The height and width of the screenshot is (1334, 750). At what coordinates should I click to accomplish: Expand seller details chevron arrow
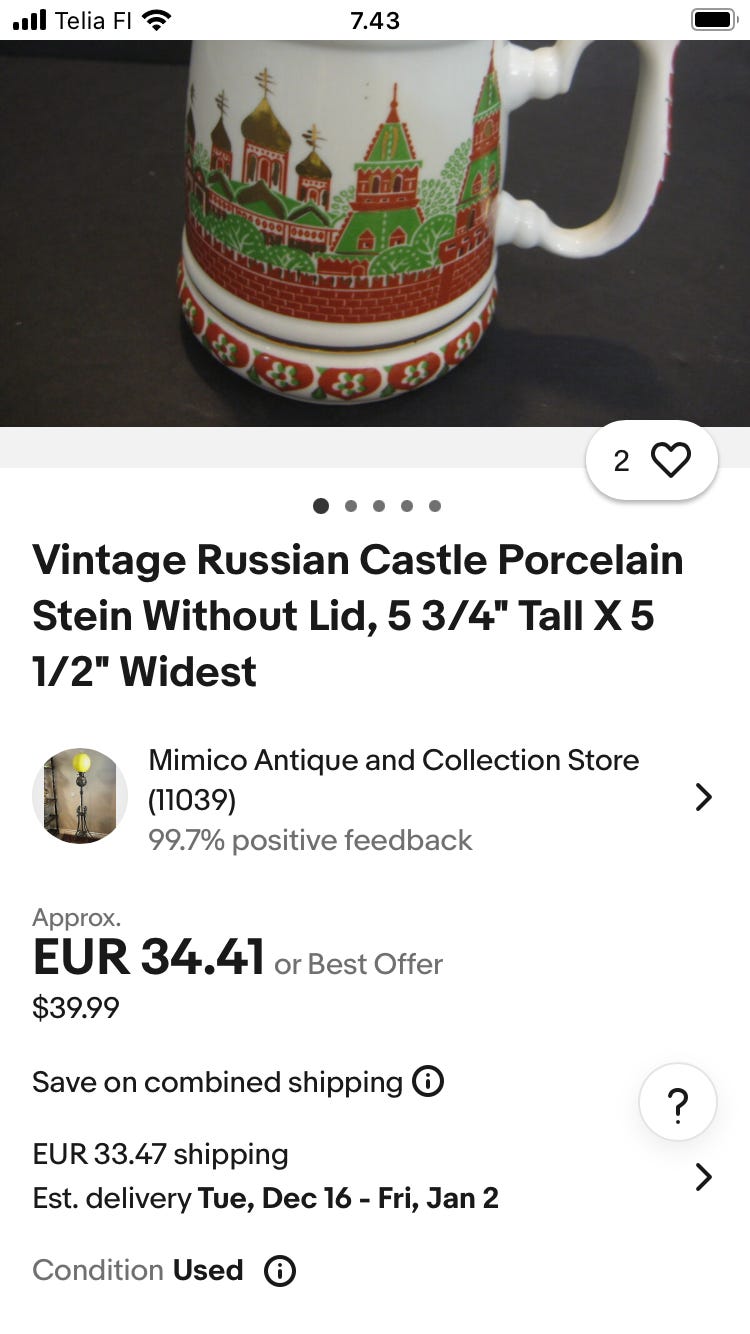point(703,797)
